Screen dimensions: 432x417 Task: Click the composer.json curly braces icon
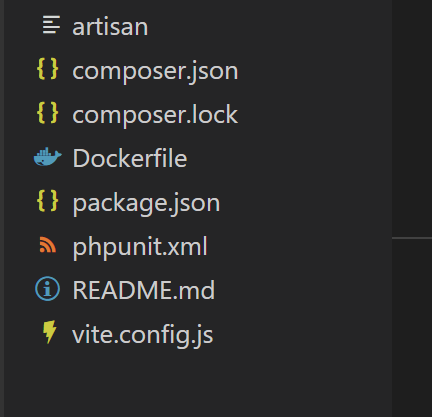coord(48,69)
